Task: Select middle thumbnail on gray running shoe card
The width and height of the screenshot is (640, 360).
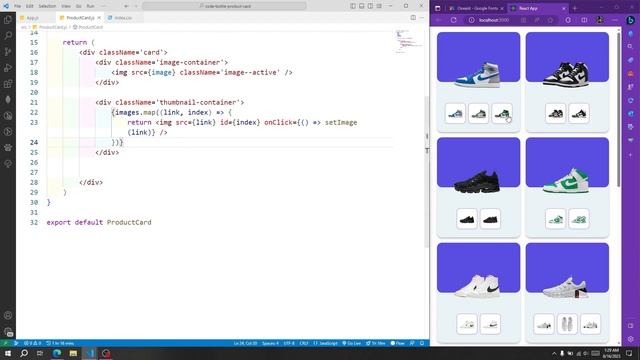Action: pos(567,324)
